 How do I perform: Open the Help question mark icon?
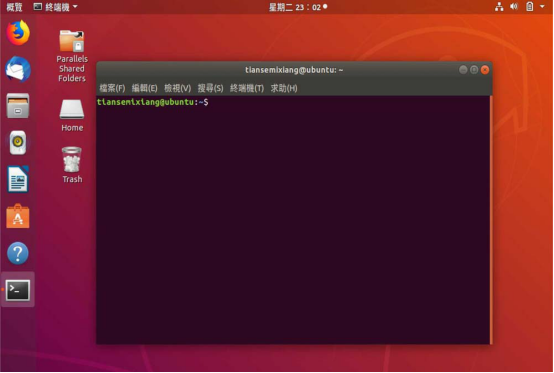[18, 253]
